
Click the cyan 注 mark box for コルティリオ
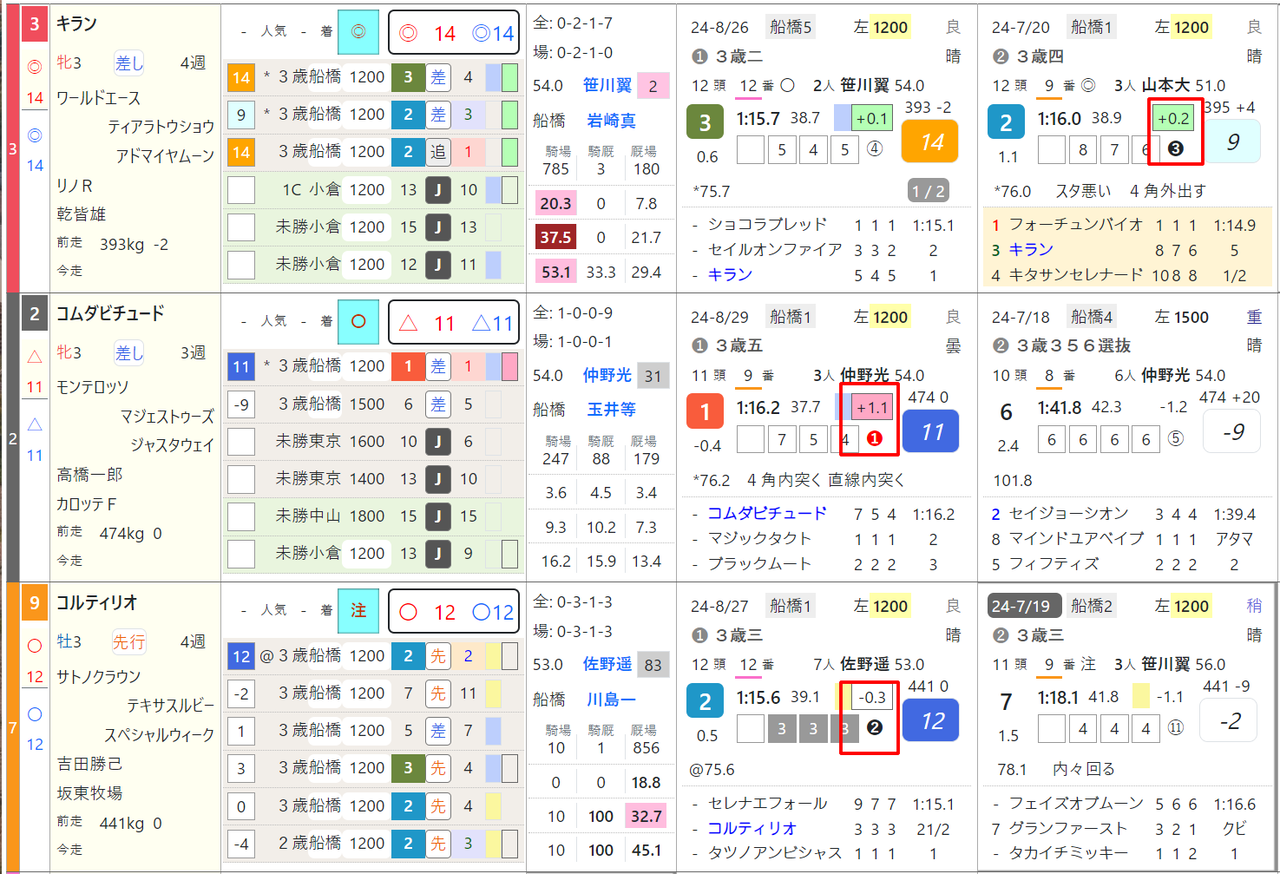coord(358,611)
